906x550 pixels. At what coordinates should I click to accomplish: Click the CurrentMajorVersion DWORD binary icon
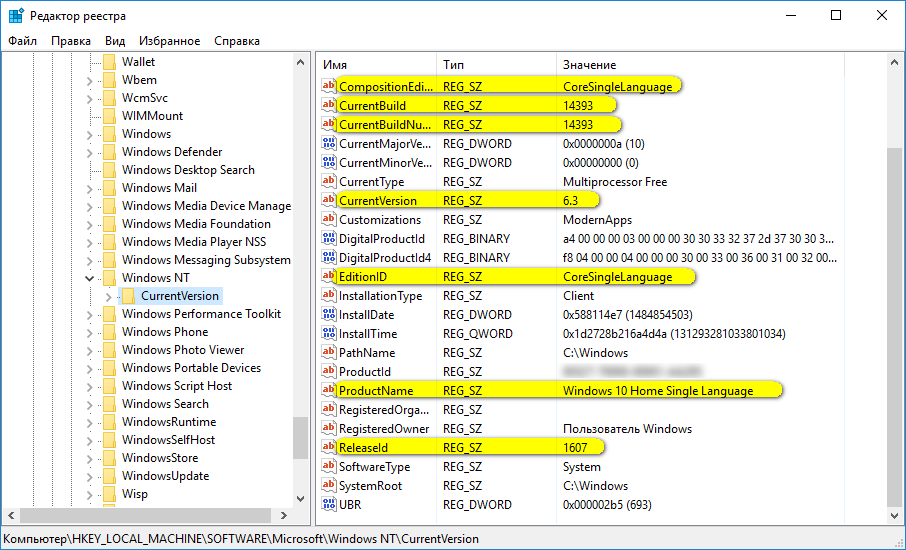pos(329,144)
